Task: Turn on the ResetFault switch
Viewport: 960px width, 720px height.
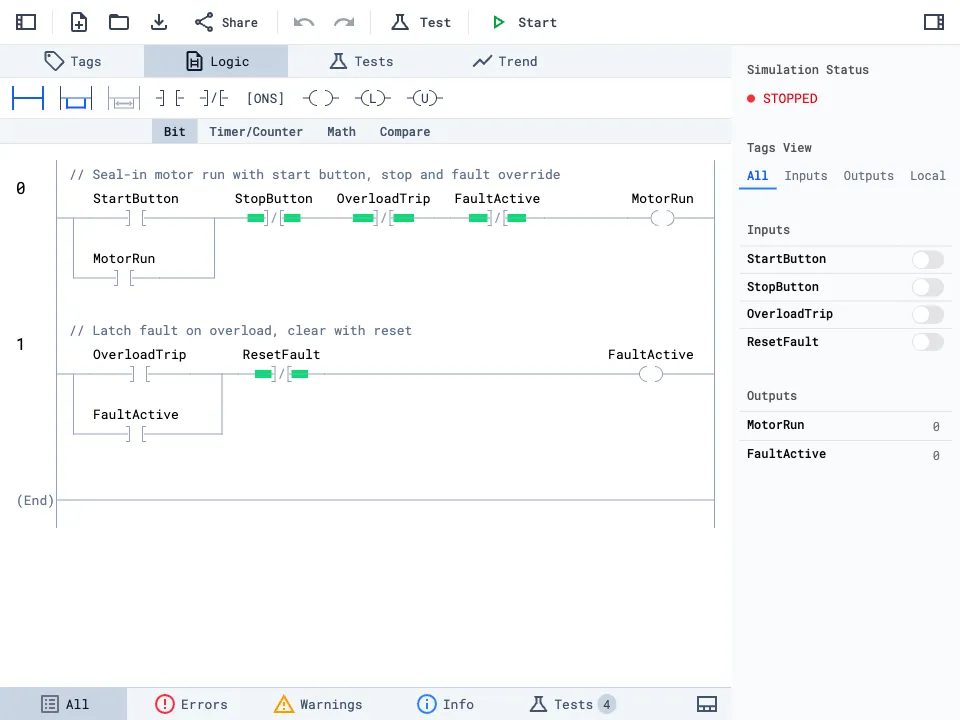Action: point(927,342)
